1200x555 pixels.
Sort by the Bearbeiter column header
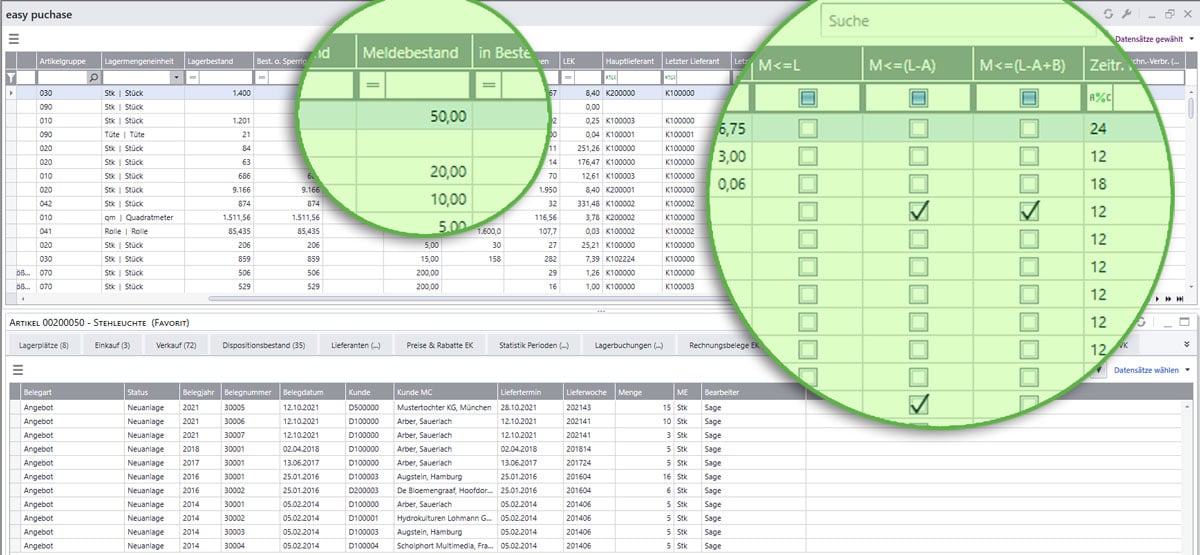753,392
